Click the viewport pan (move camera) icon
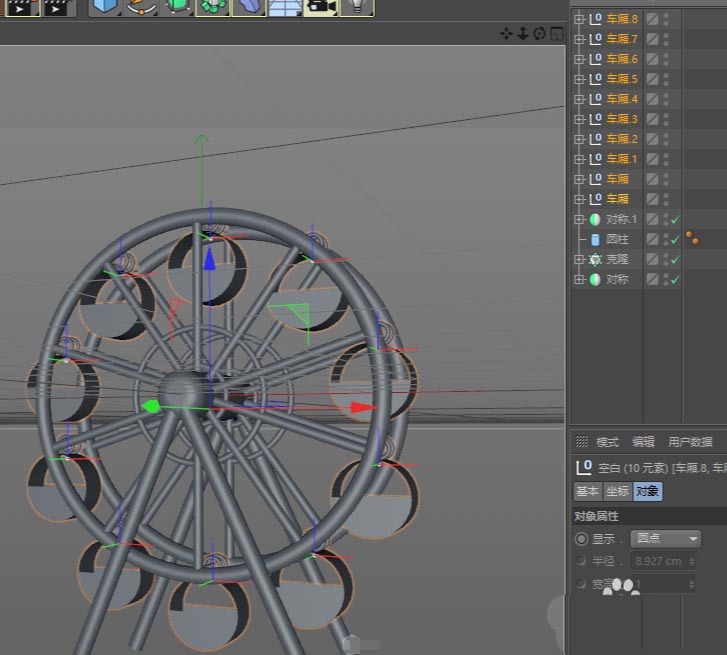The image size is (727, 655). [x=506, y=34]
